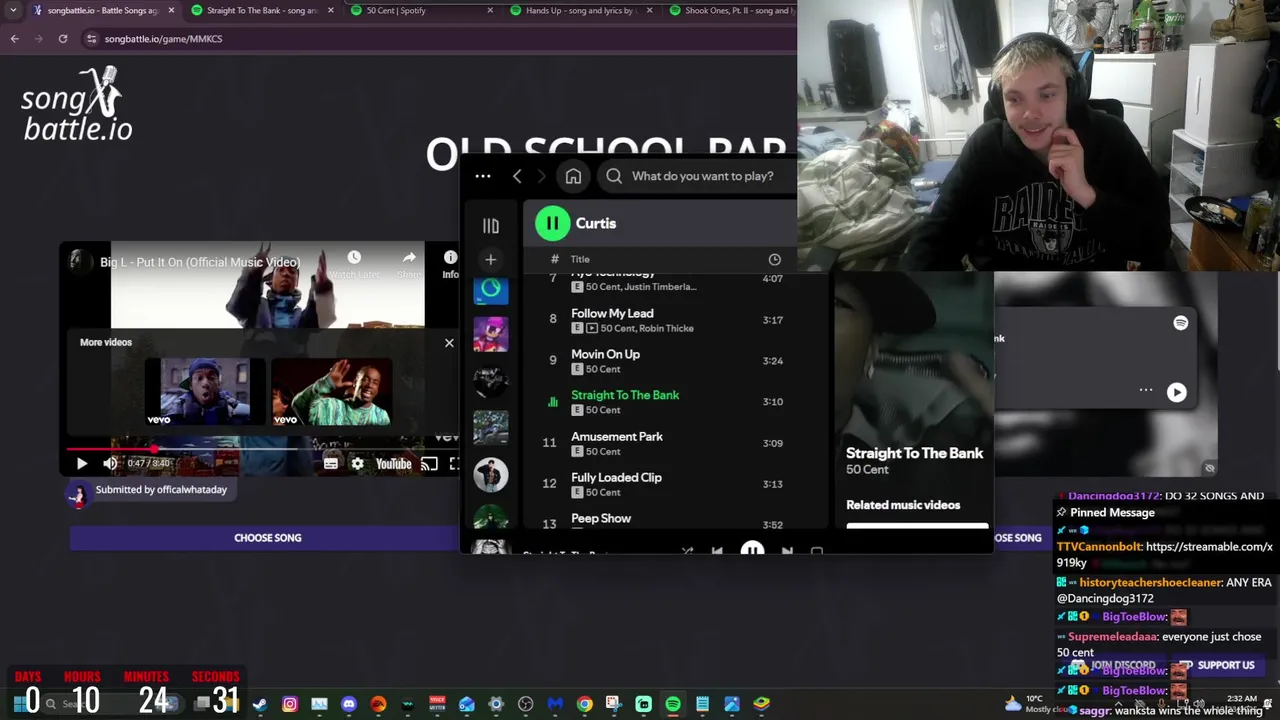Open the YouTube Share option

pyautogui.click(x=409, y=264)
